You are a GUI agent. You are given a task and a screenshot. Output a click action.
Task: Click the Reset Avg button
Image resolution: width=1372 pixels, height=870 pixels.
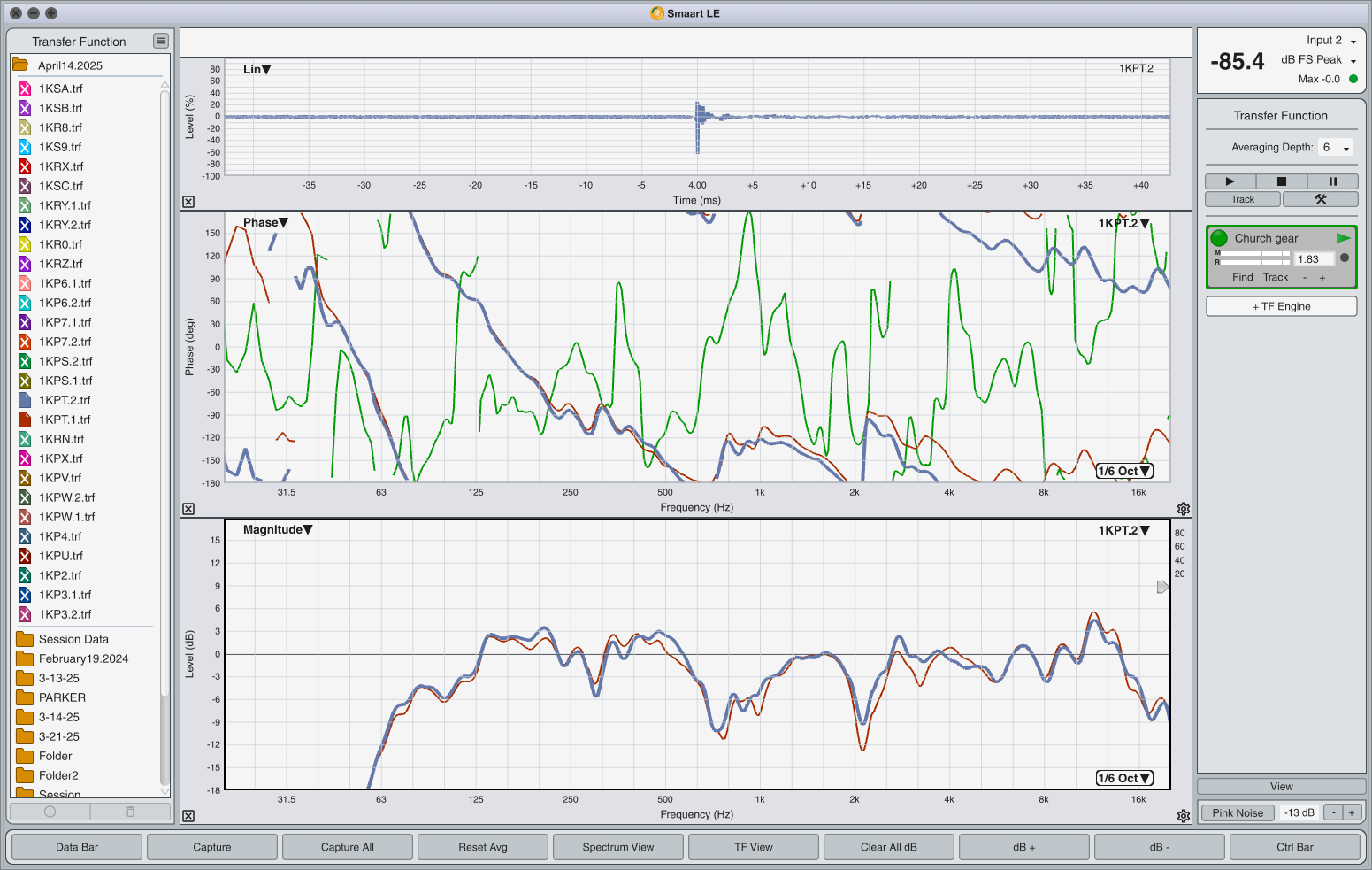coord(483,847)
